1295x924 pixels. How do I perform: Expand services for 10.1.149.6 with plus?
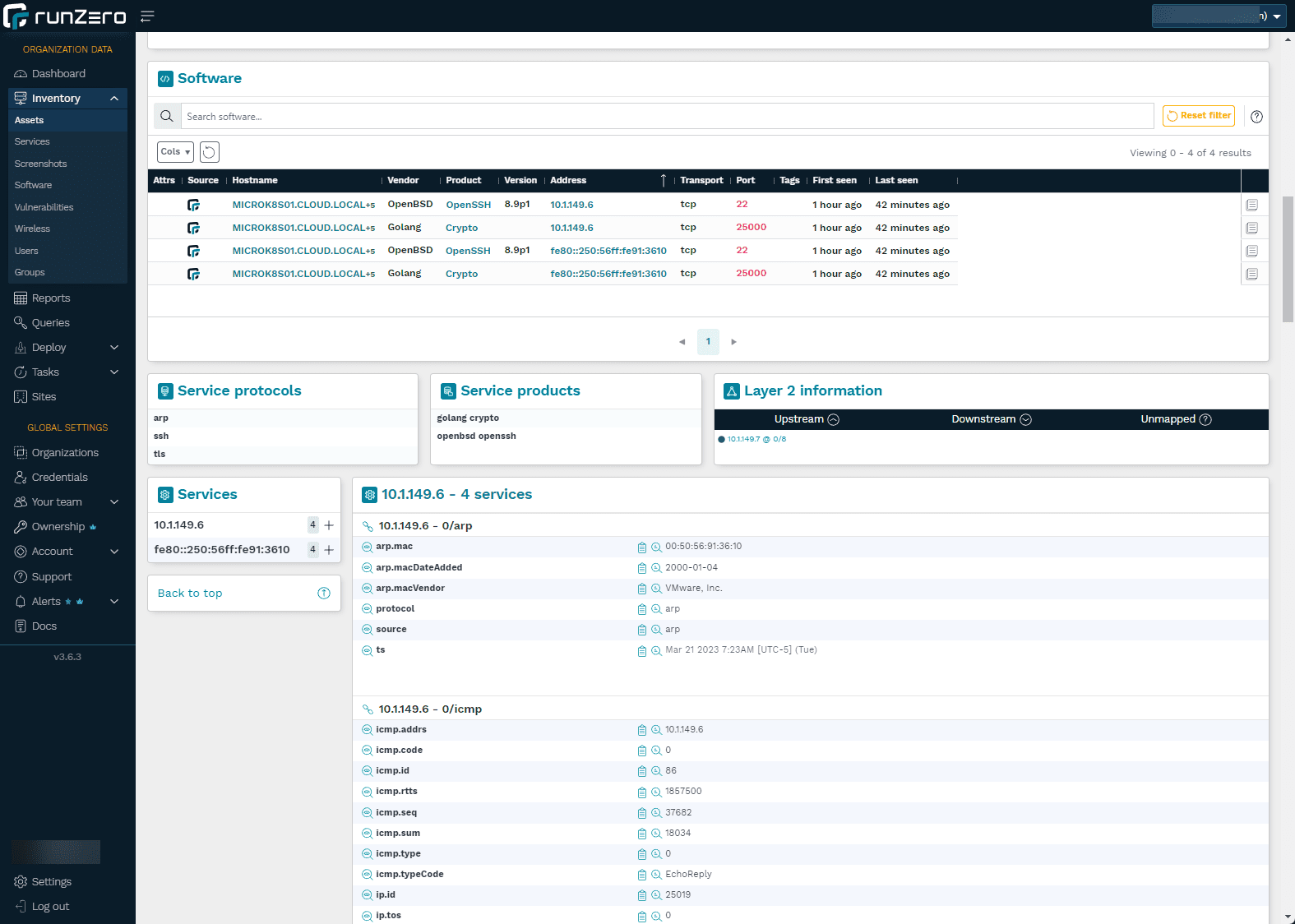coord(329,525)
